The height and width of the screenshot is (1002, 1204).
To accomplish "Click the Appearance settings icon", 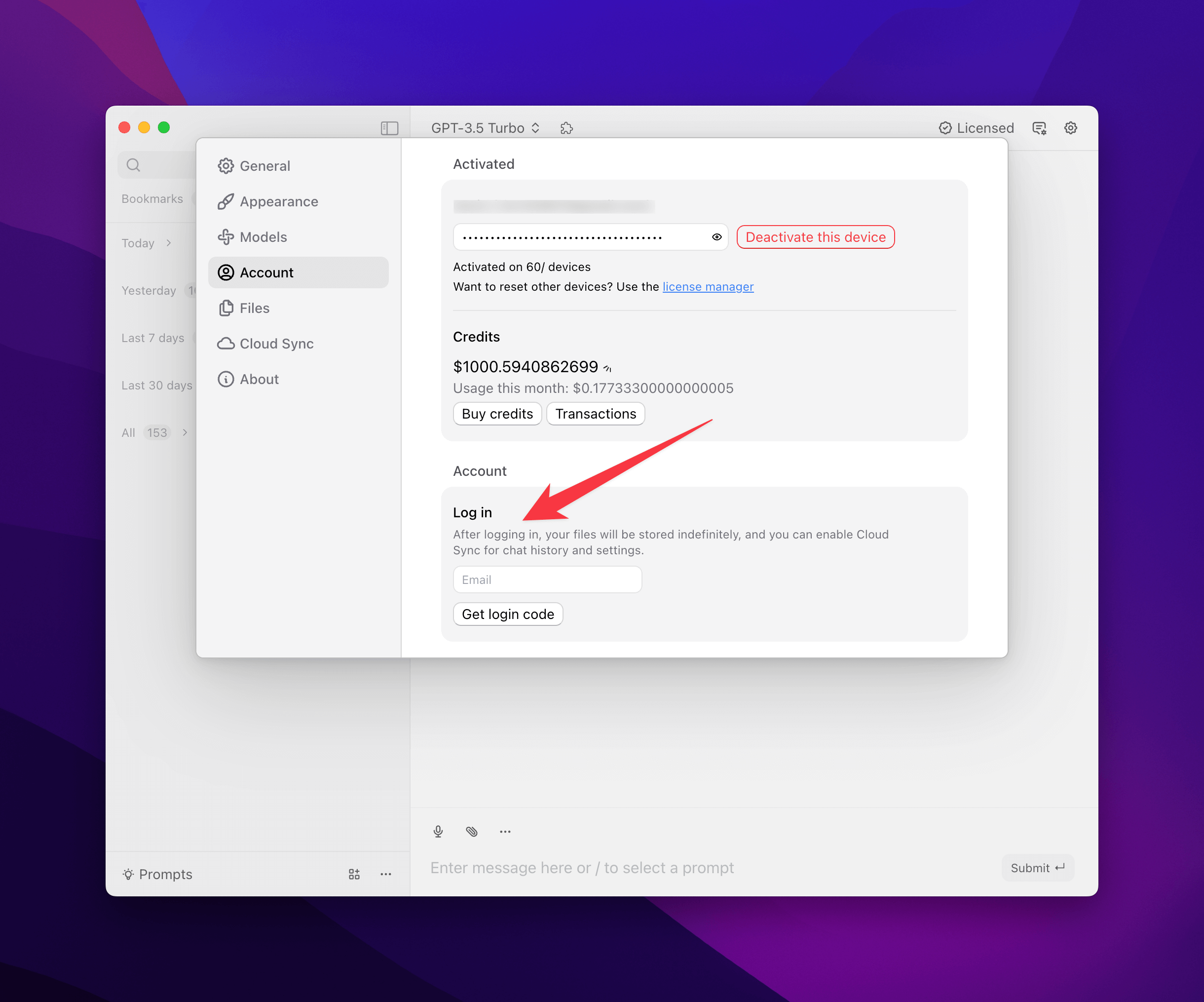I will point(225,201).
